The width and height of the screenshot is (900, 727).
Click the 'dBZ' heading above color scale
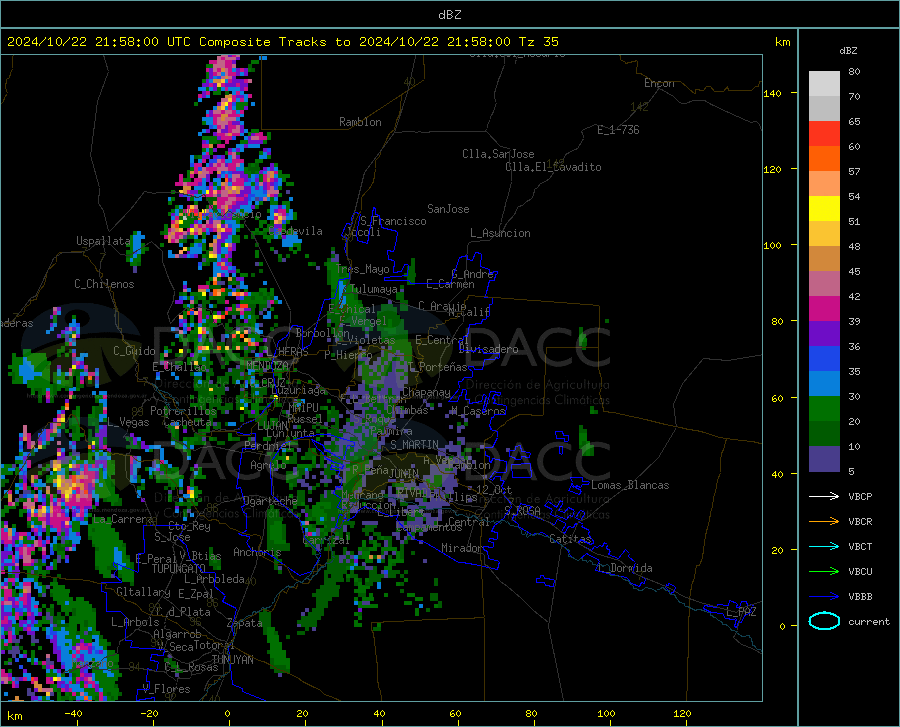pos(848,50)
